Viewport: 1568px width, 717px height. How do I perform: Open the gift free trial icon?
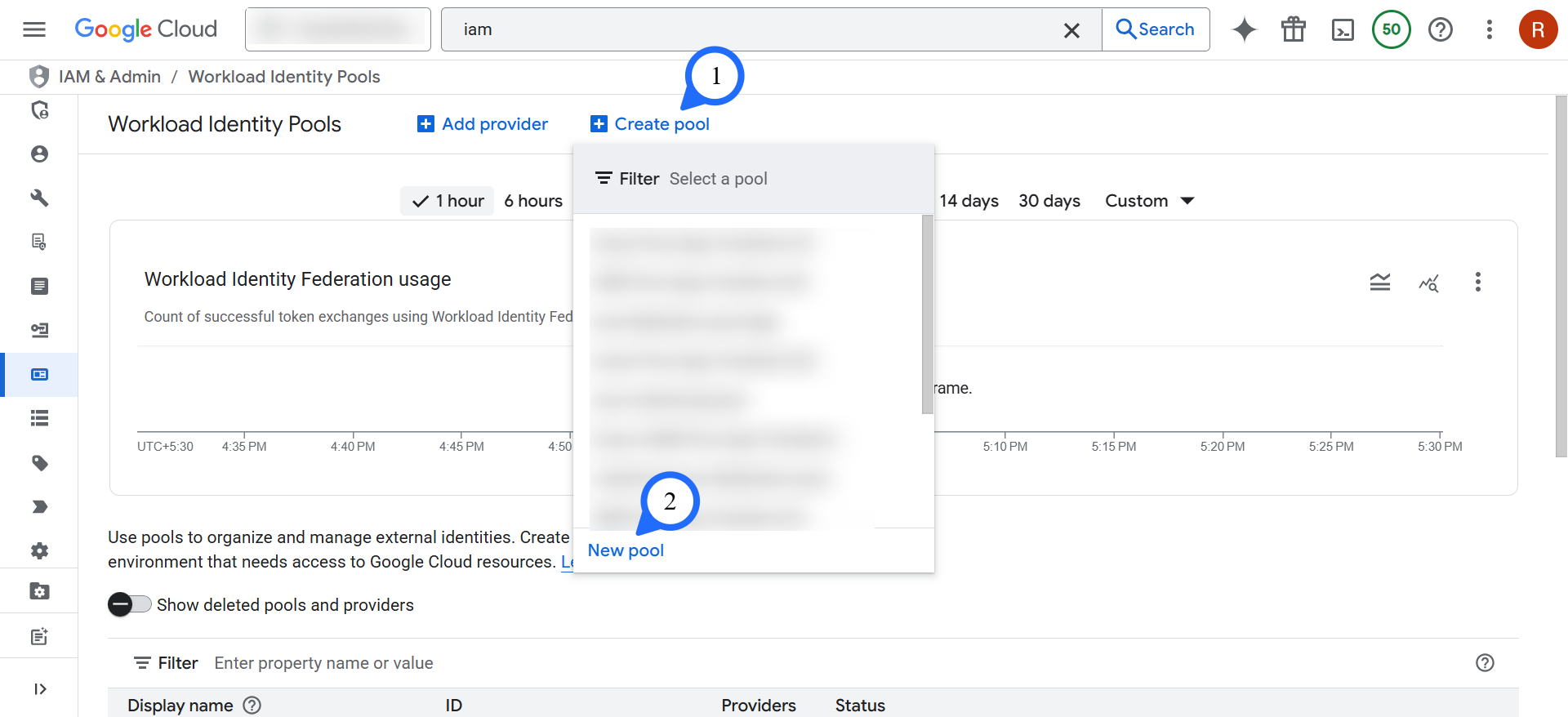(1293, 30)
